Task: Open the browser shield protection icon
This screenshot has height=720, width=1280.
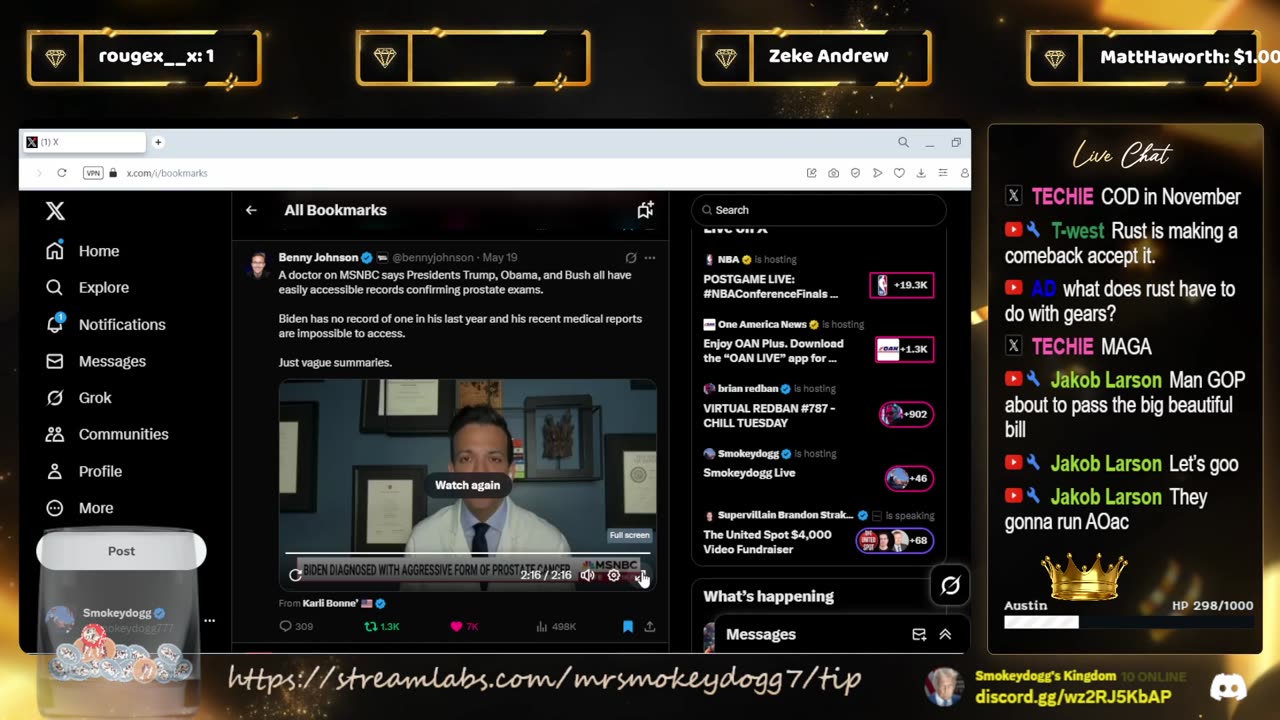Action: pyautogui.click(x=855, y=173)
